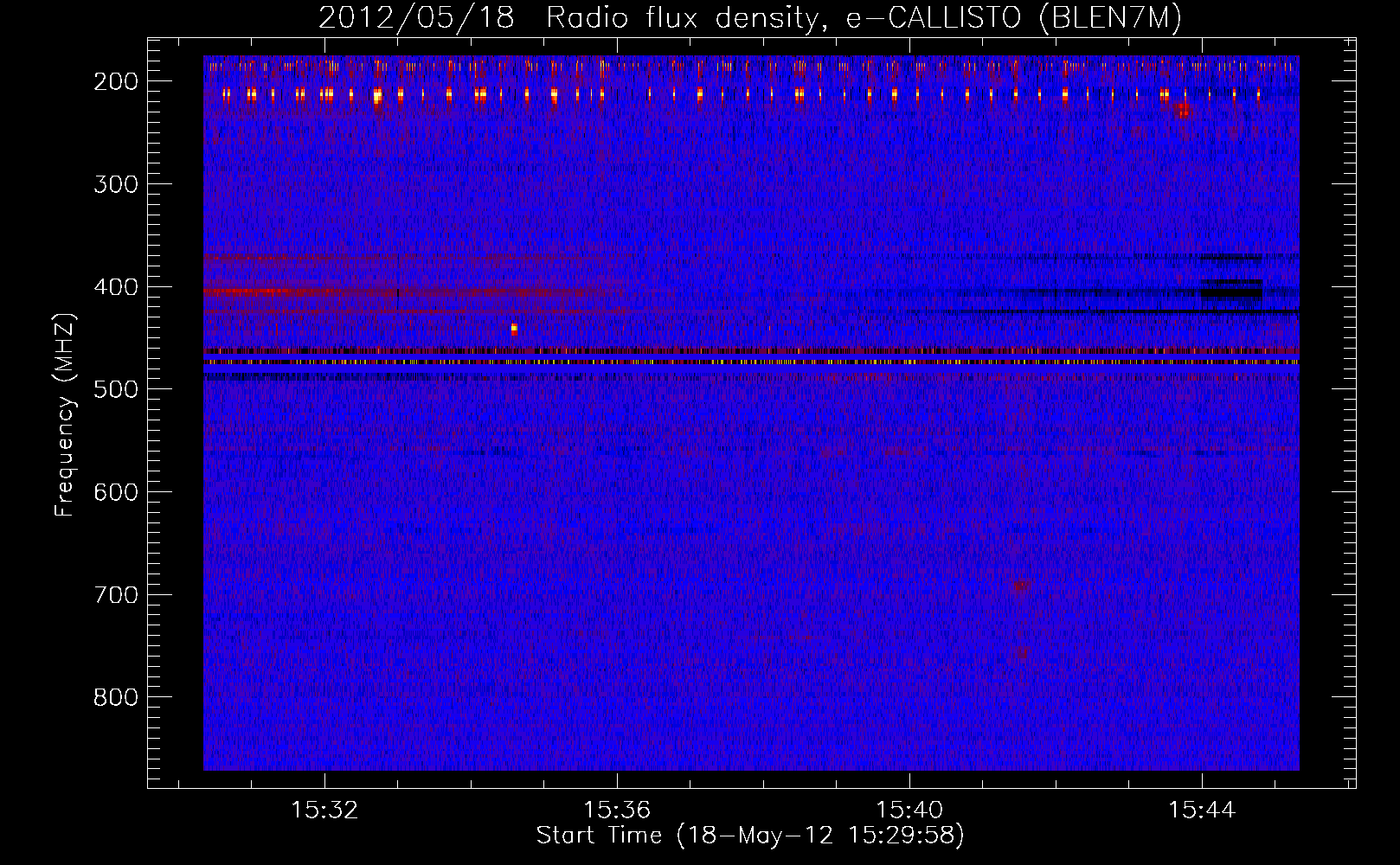
Task: Click the yellow interference line near 475 MHz
Action: point(751,362)
